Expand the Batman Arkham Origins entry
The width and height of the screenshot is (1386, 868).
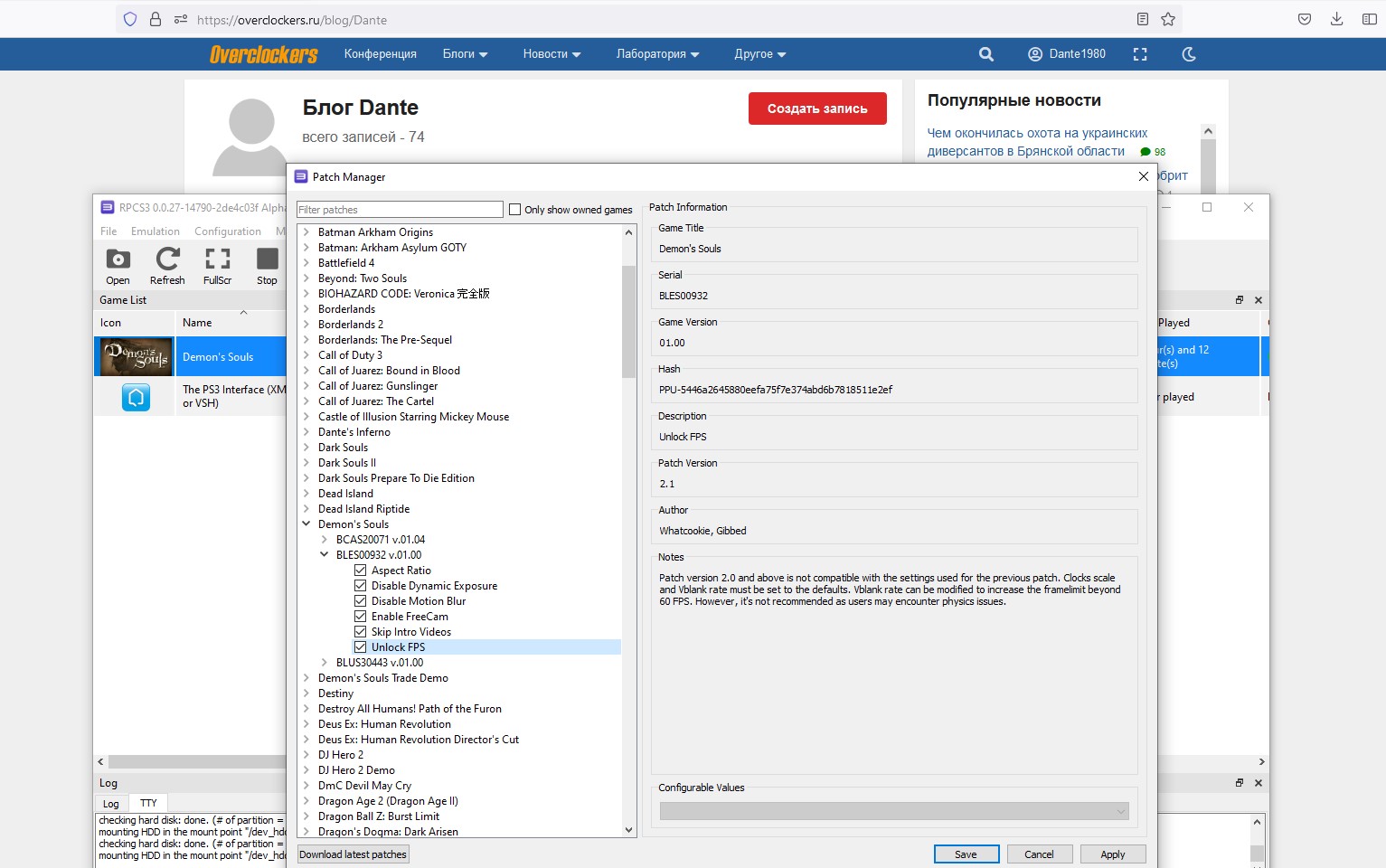point(306,232)
